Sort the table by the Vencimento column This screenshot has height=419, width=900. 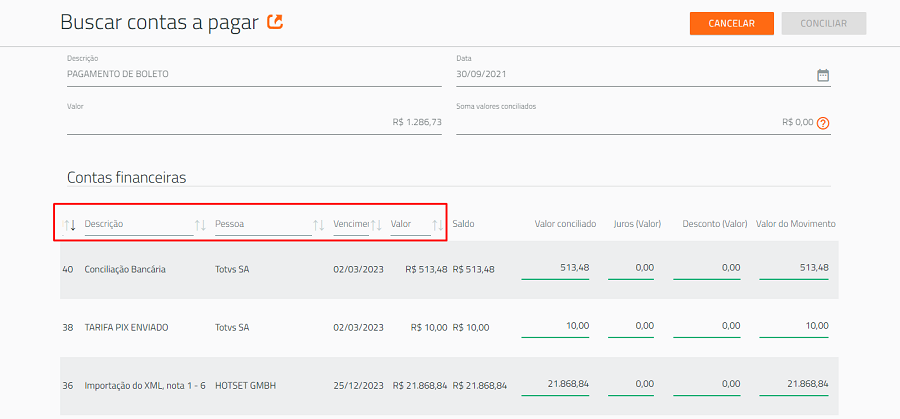[376, 225]
